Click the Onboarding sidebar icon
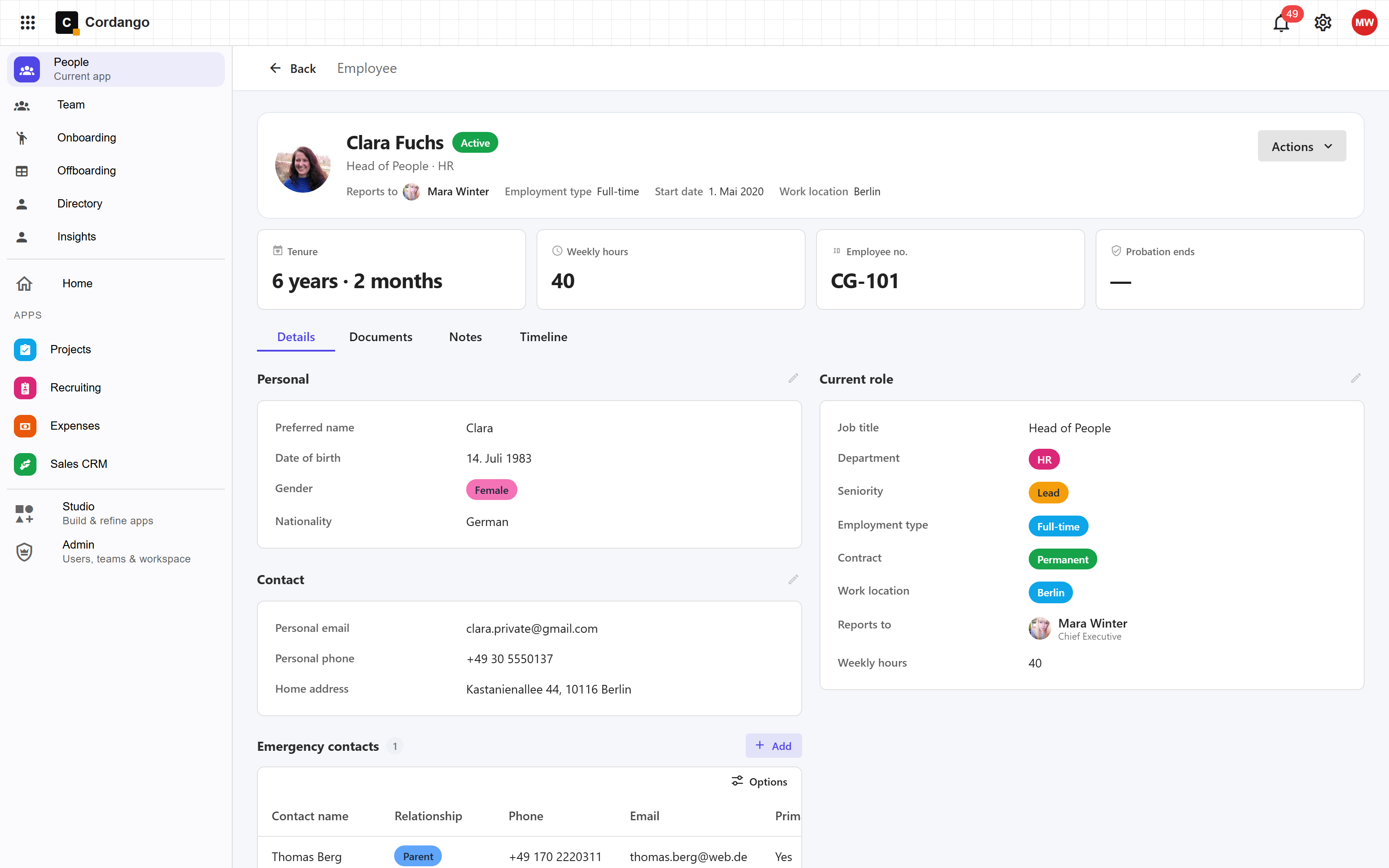 click(22, 138)
